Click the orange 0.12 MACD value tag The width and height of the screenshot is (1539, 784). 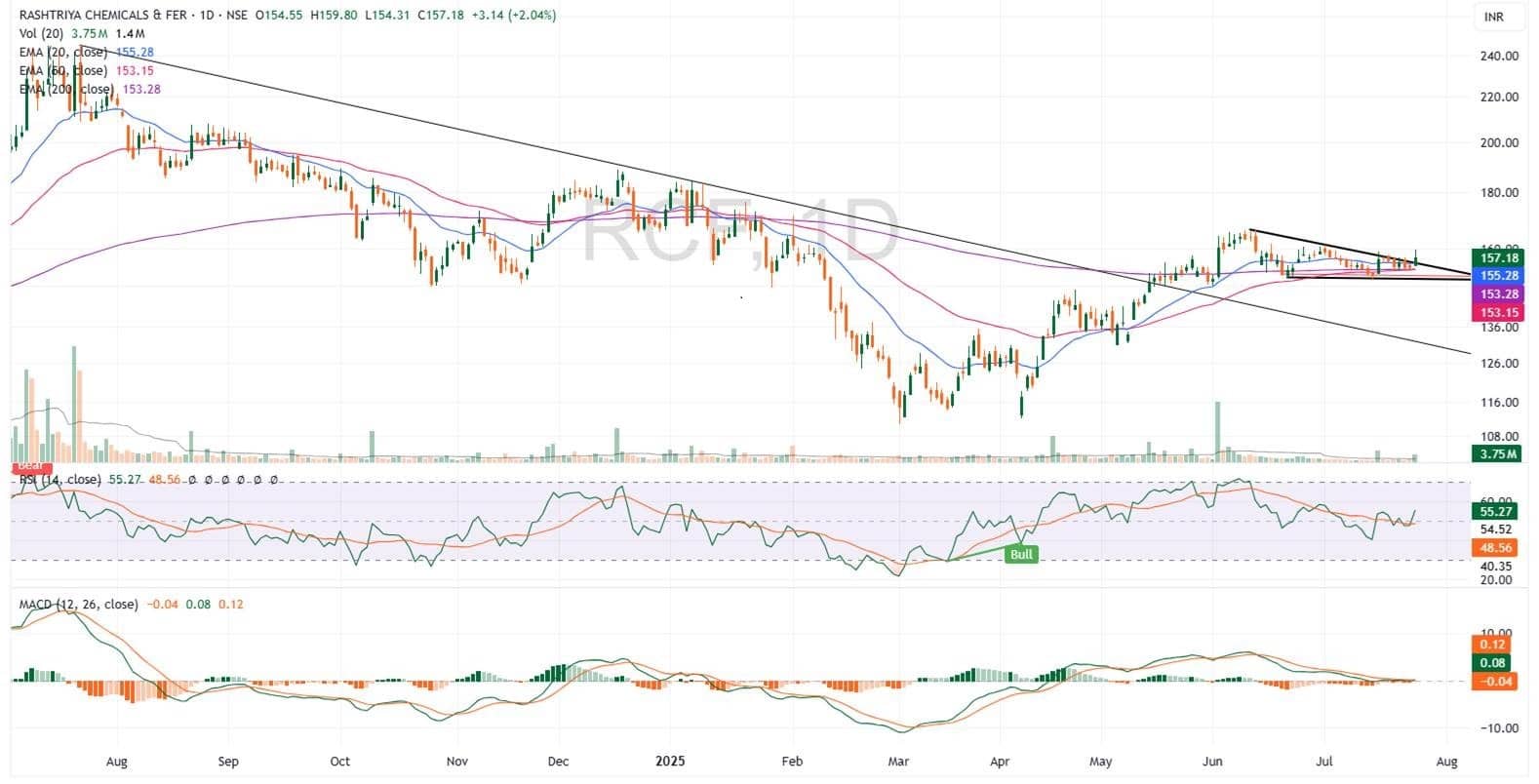1496,645
